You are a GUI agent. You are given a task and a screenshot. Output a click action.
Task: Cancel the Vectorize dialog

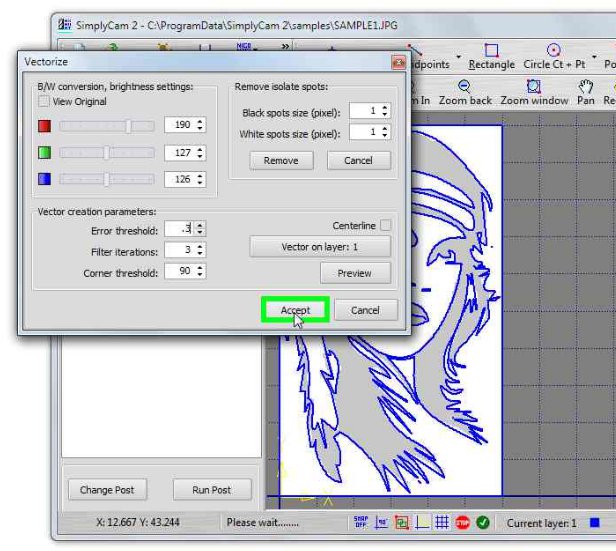click(365, 310)
